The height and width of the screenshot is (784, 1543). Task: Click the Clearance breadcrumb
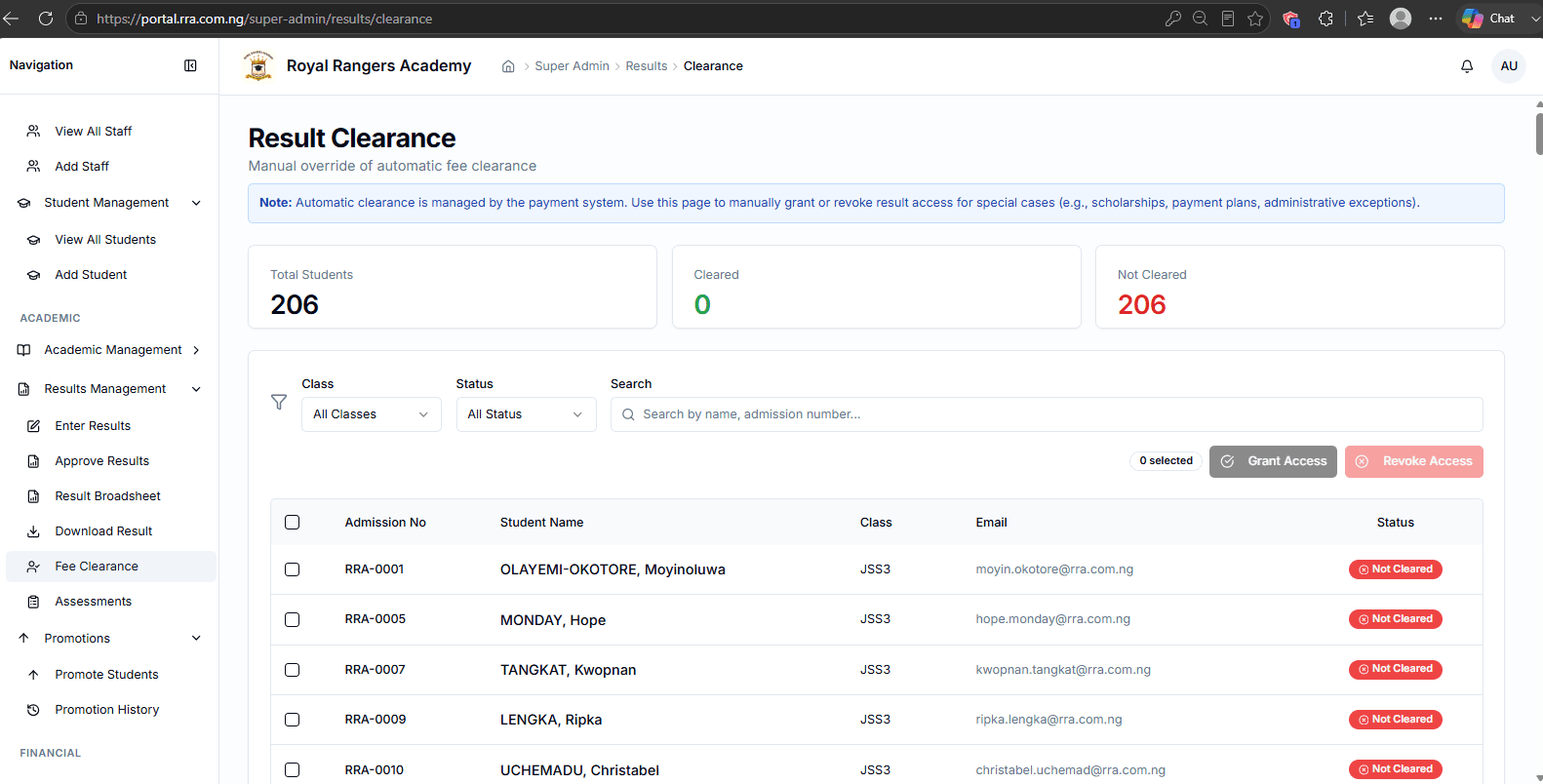point(713,66)
